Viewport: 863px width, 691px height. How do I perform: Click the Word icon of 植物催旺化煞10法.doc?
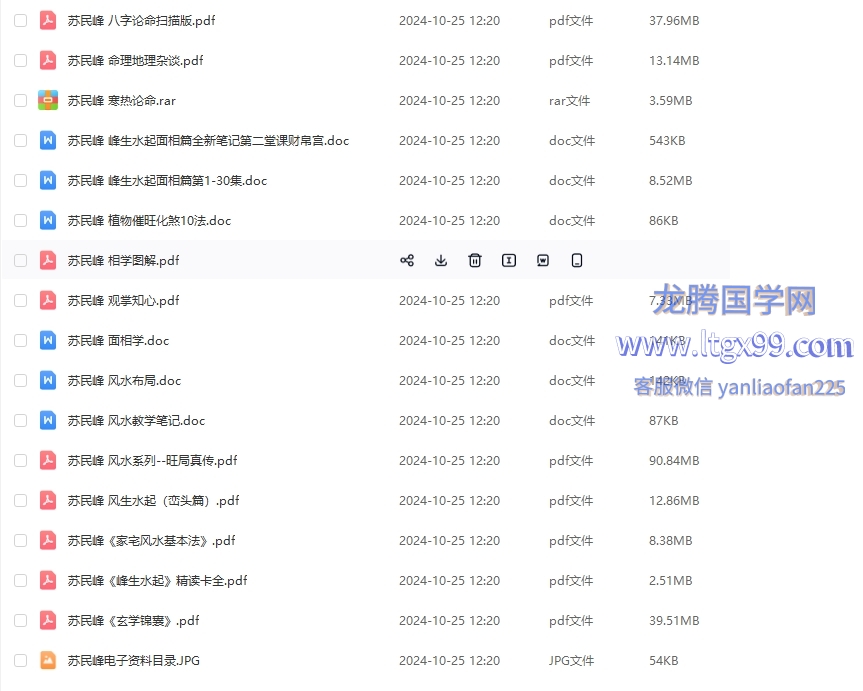click(48, 220)
